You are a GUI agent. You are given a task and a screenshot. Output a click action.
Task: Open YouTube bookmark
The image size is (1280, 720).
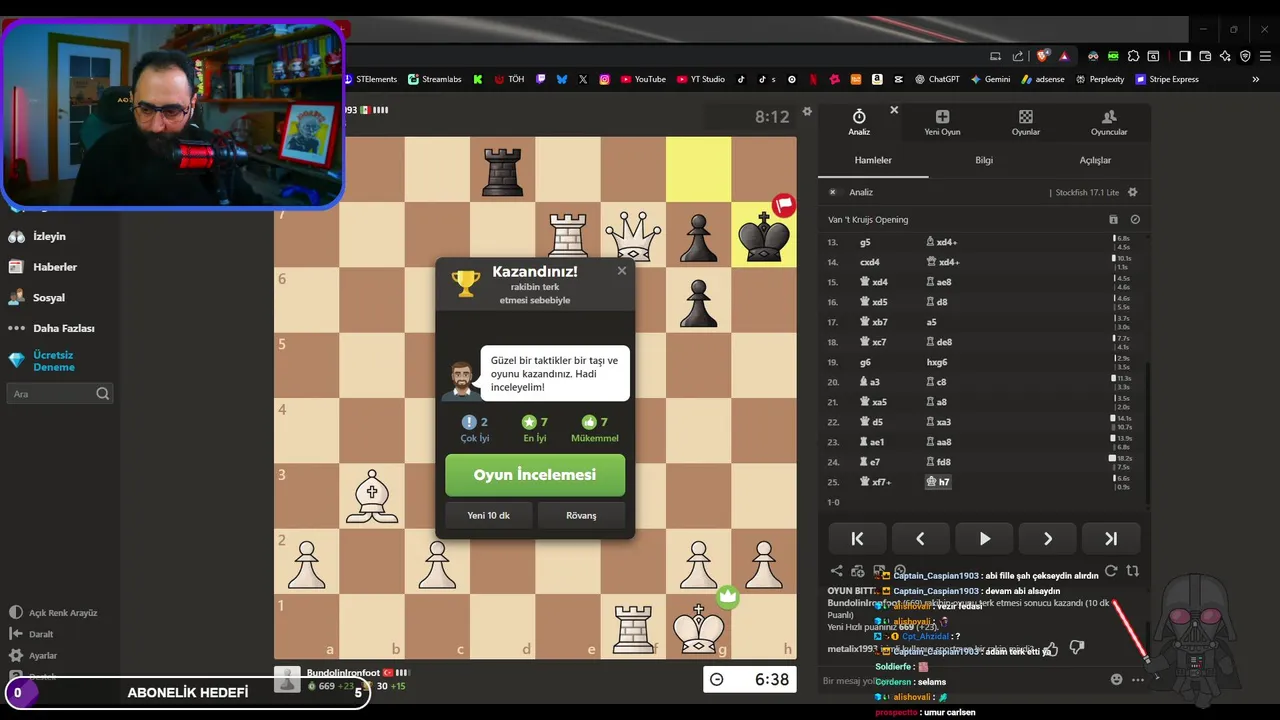pyautogui.click(x=643, y=79)
